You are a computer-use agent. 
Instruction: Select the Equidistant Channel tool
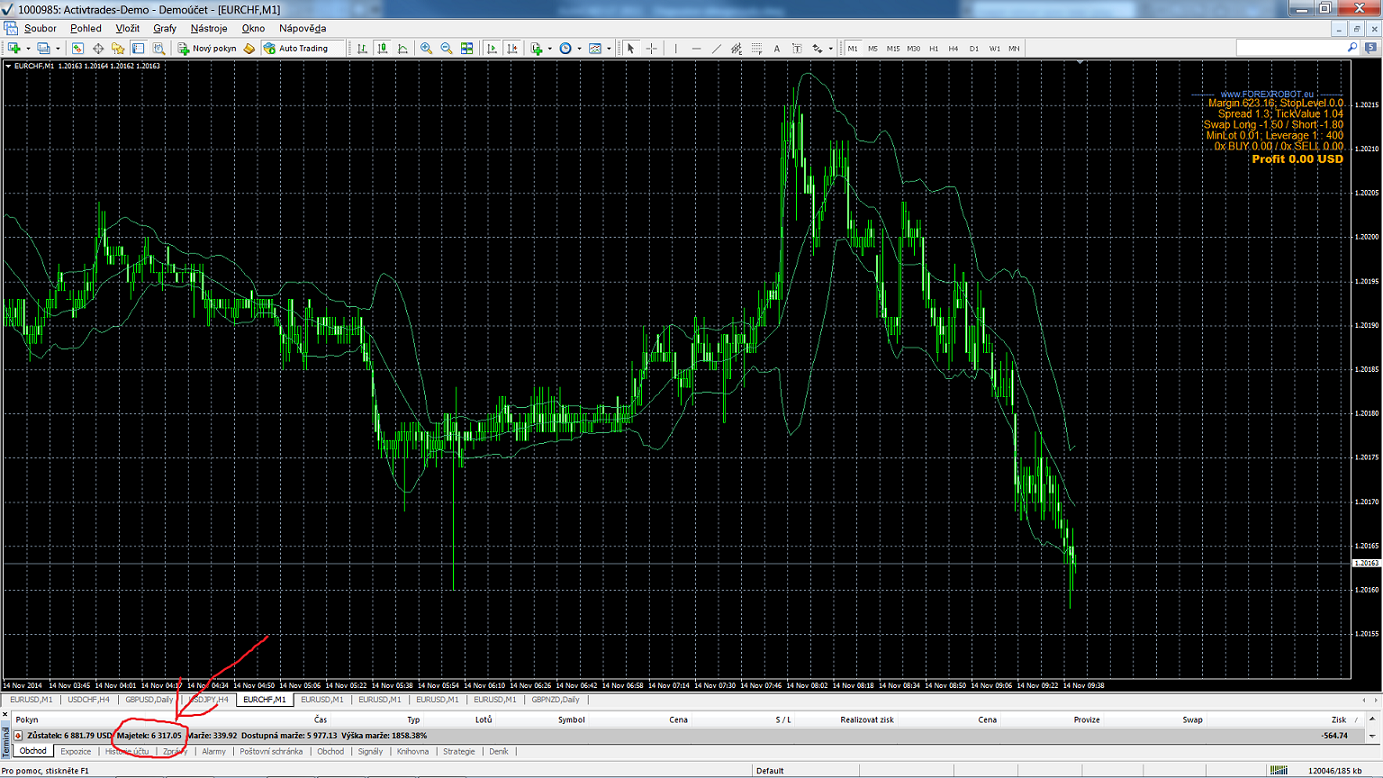pyautogui.click(x=737, y=48)
